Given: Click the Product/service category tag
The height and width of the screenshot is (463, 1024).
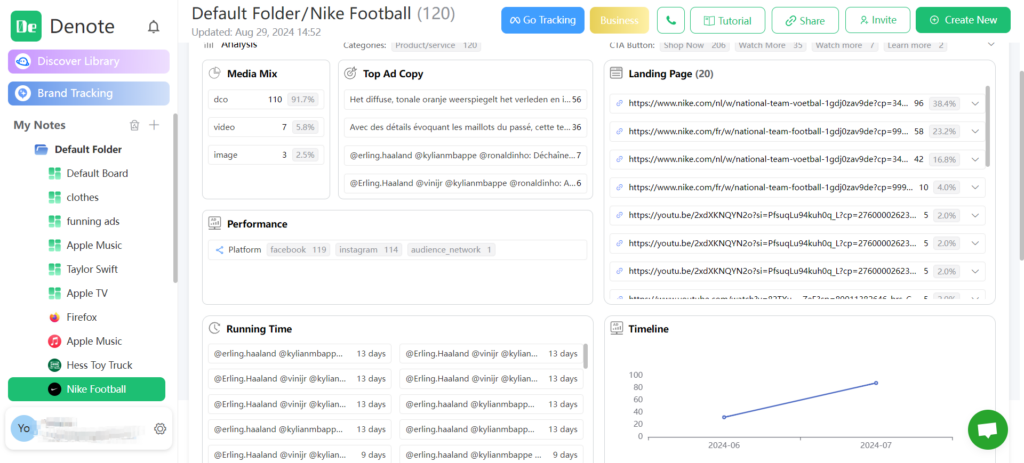Looking at the screenshot, I should [436, 46].
